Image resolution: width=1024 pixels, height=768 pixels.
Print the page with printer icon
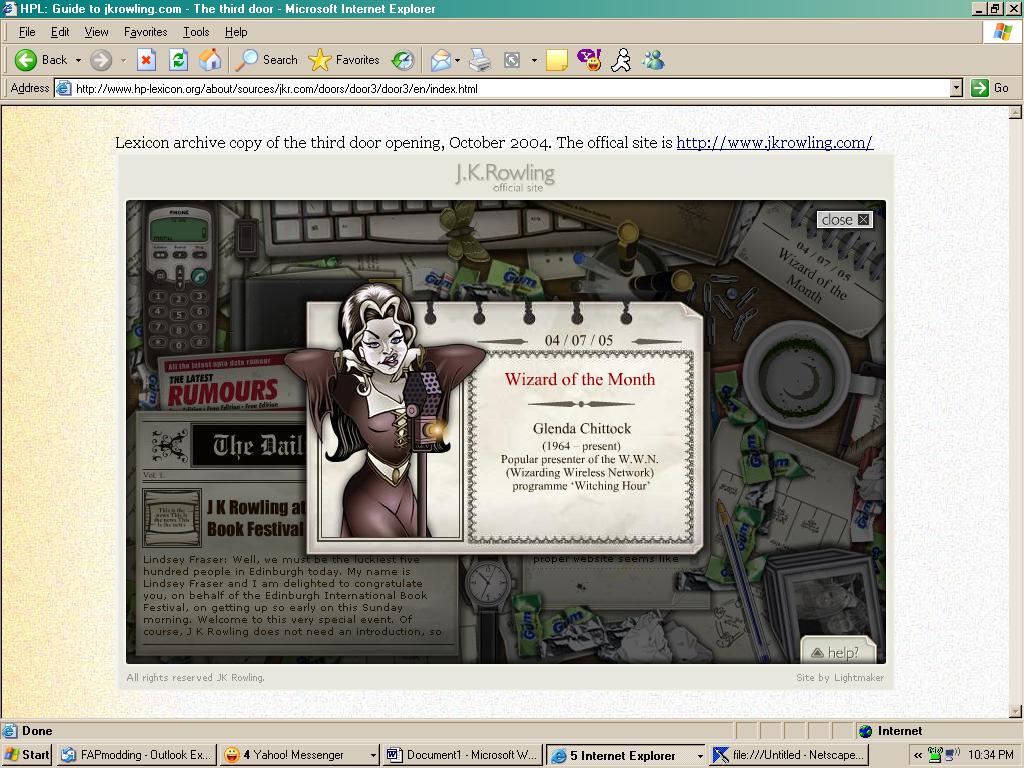click(x=480, y=60)
